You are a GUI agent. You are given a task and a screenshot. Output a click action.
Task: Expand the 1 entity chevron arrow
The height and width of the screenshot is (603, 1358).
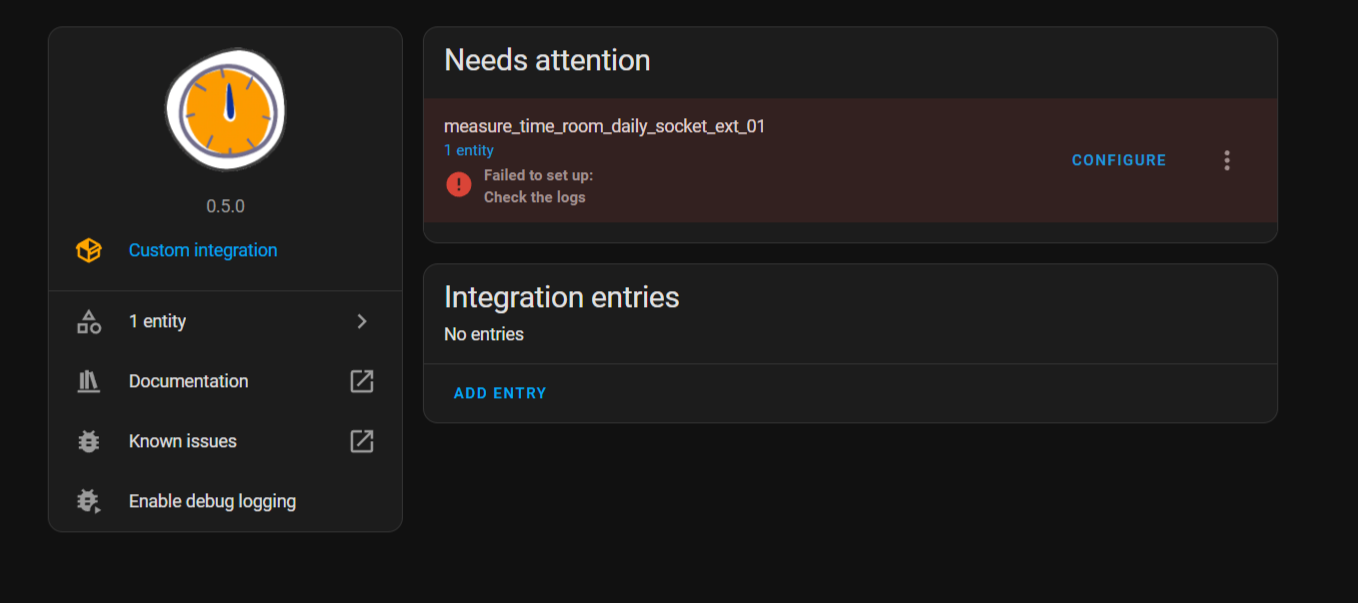362,321
